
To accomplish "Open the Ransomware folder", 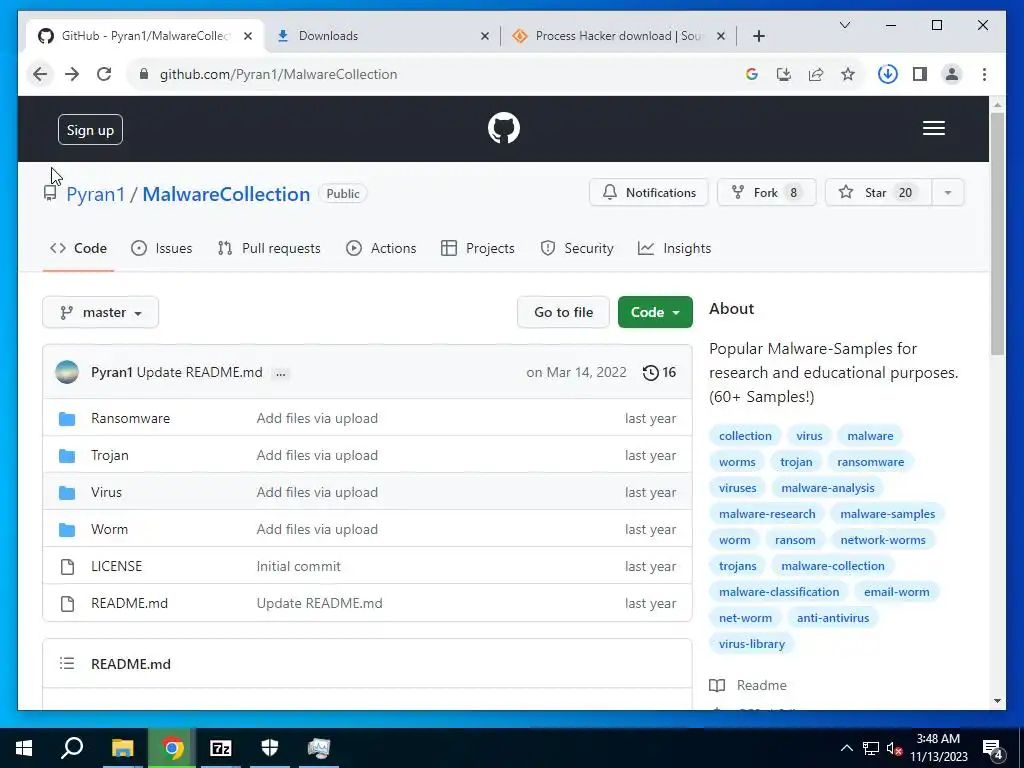I will 131,418.
